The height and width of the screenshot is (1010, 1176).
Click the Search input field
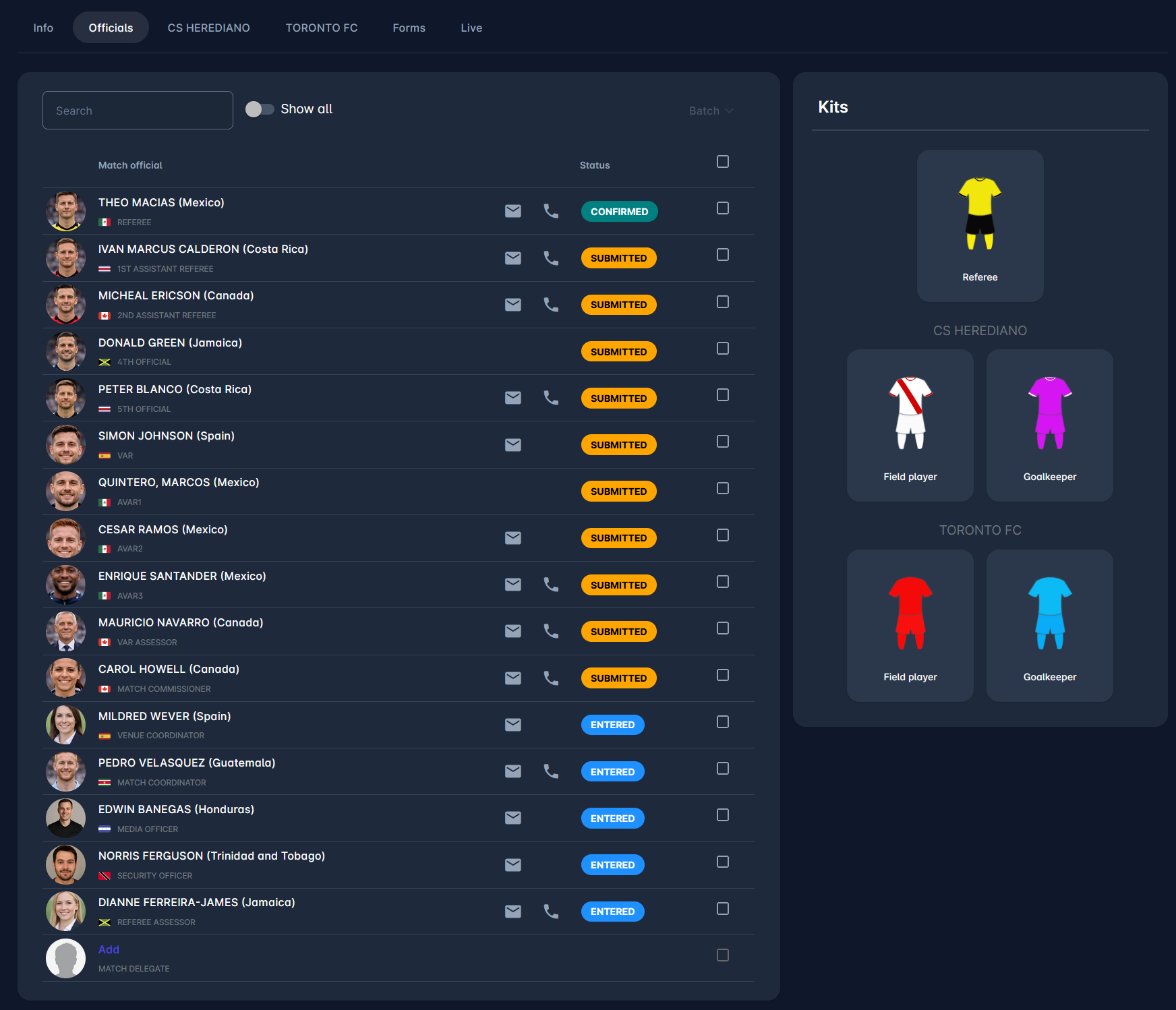pos(138,111)
